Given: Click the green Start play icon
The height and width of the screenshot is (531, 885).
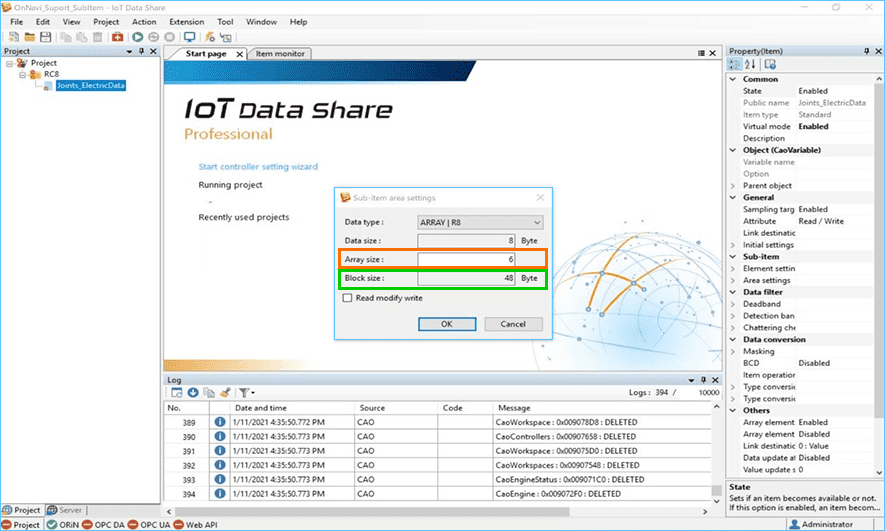Looking at the screenshot, I should (137, 37).
